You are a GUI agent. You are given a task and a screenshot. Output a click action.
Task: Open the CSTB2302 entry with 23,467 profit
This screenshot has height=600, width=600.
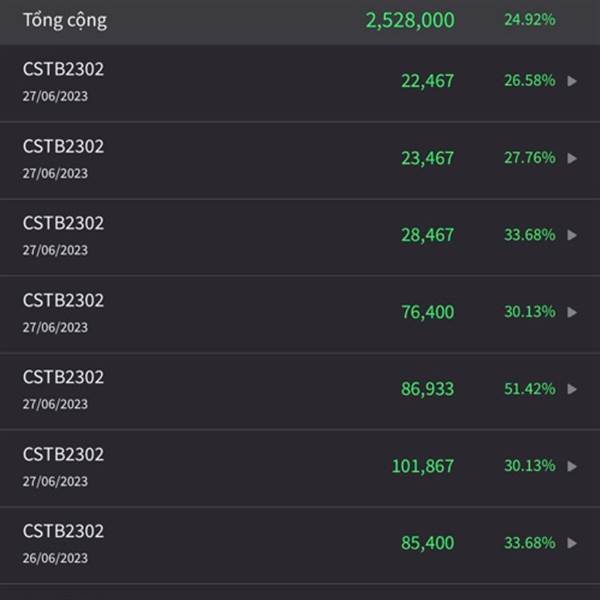tap(300, 160)
